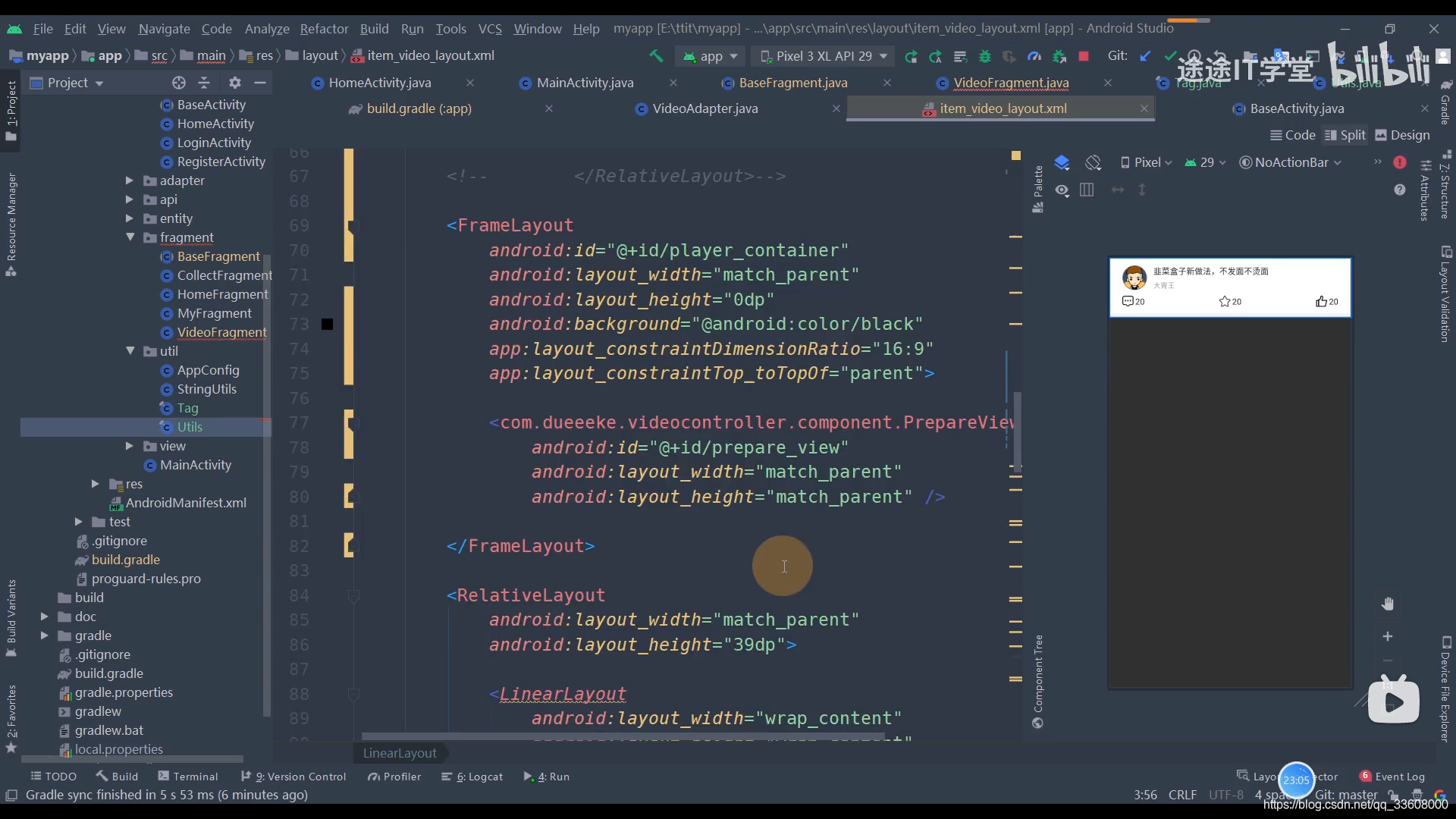Switch editor to Code view

pyautogui.click(x=1293, y=135)
